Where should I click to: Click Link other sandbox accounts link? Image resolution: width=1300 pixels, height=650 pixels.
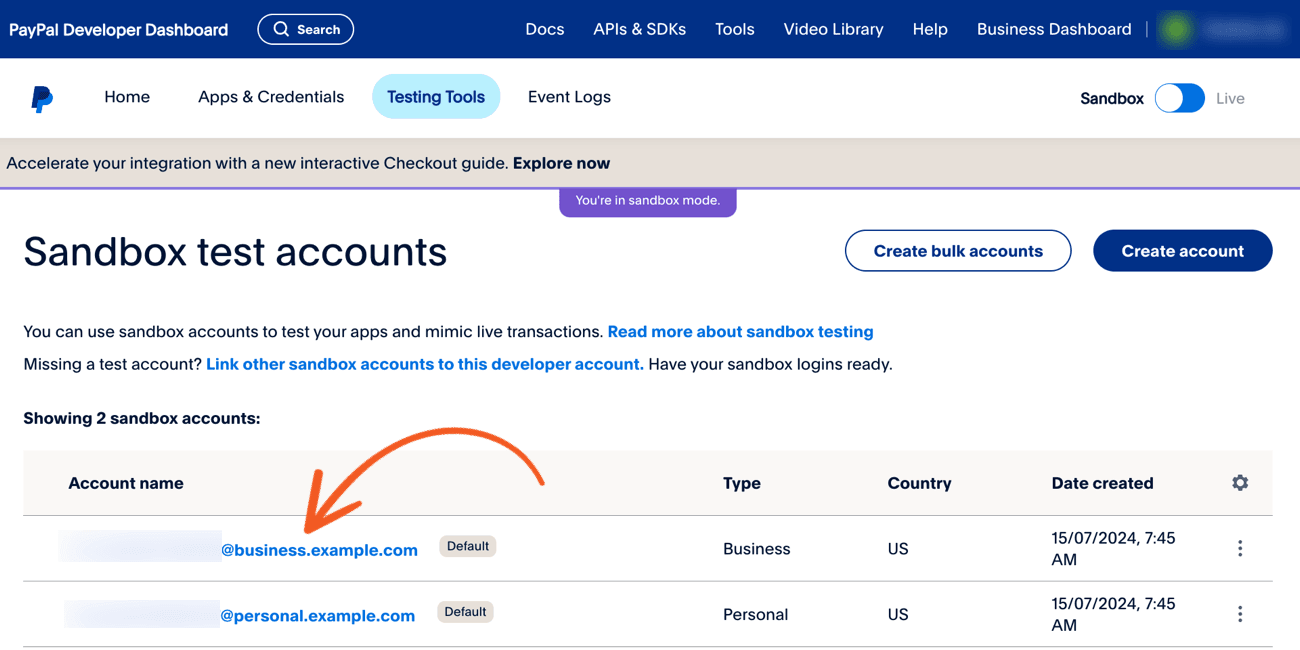425,364
